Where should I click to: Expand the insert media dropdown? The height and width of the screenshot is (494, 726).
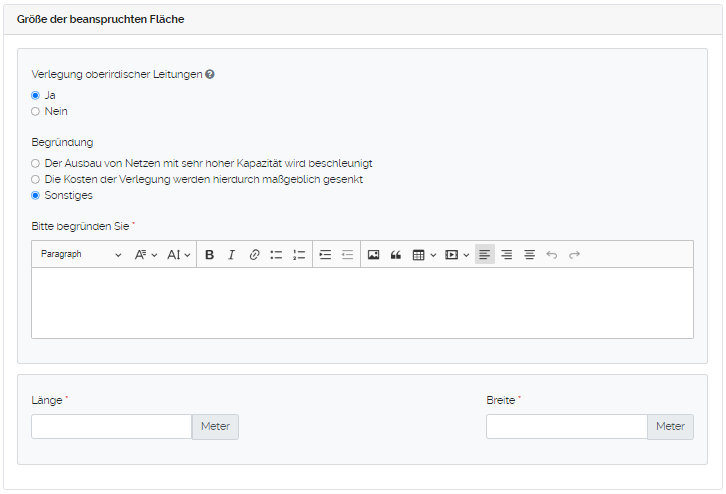click(x=457, y=255)
